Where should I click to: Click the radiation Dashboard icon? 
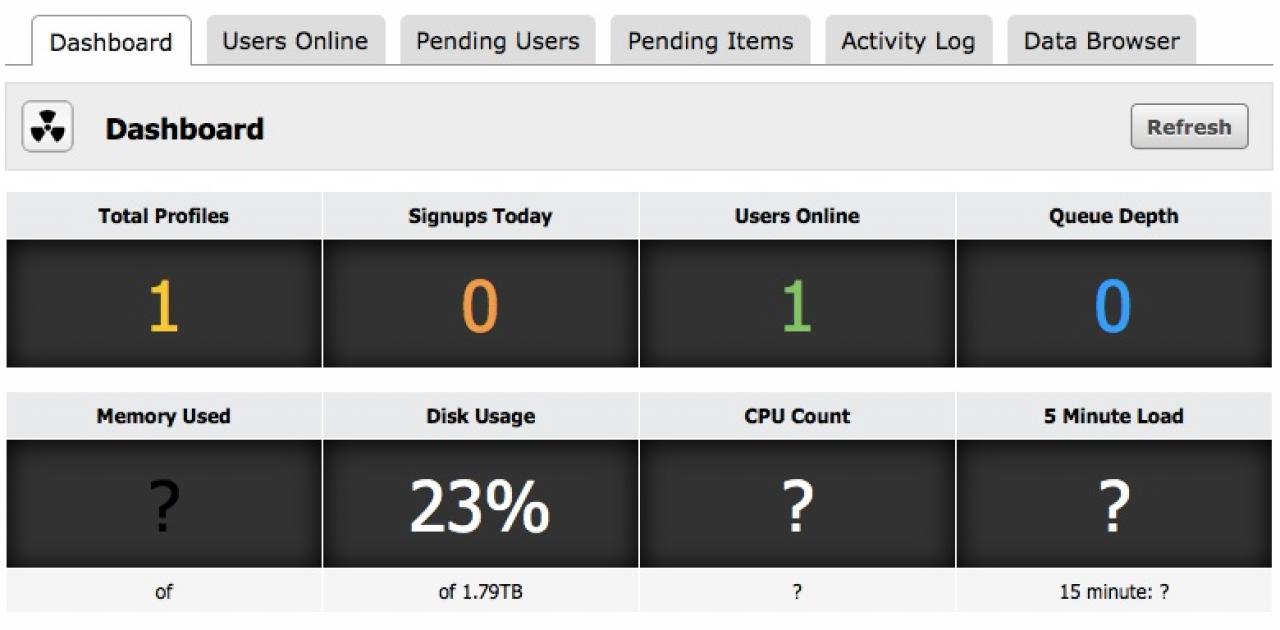pos(48,128)
